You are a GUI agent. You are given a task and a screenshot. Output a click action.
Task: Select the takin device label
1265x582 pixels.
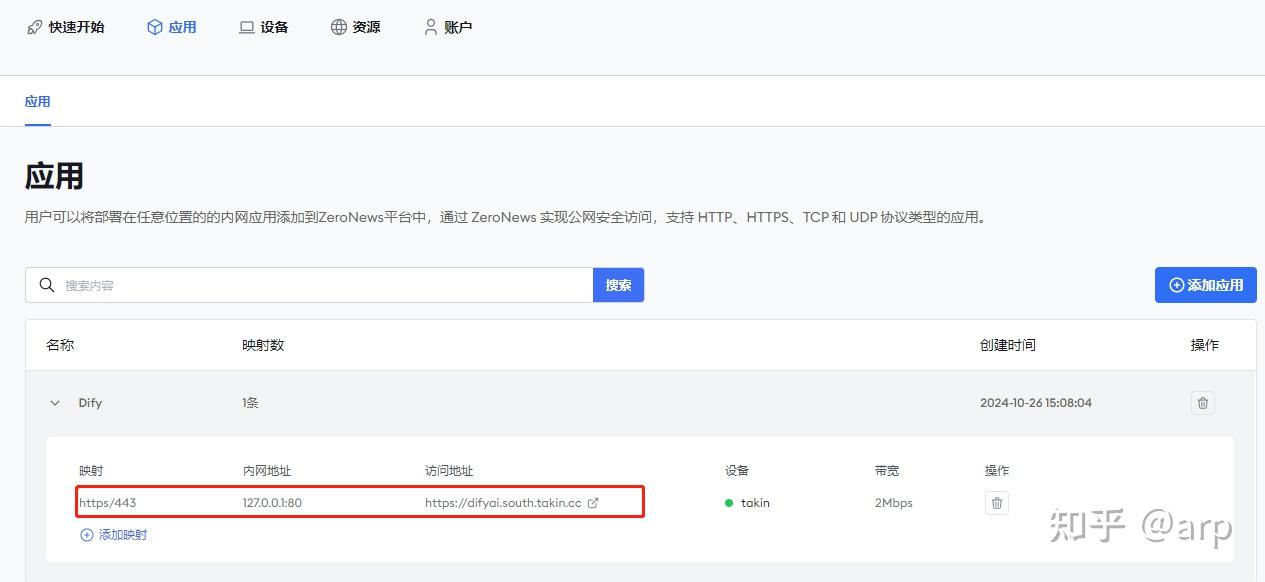click(755, 503)
